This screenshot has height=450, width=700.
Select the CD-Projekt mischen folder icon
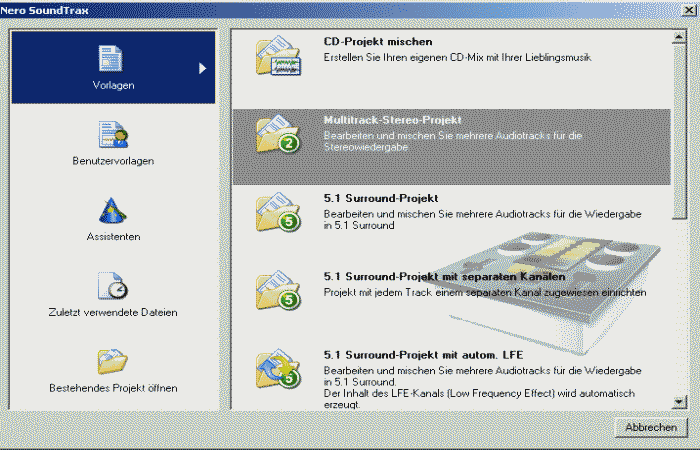[277, 59]
